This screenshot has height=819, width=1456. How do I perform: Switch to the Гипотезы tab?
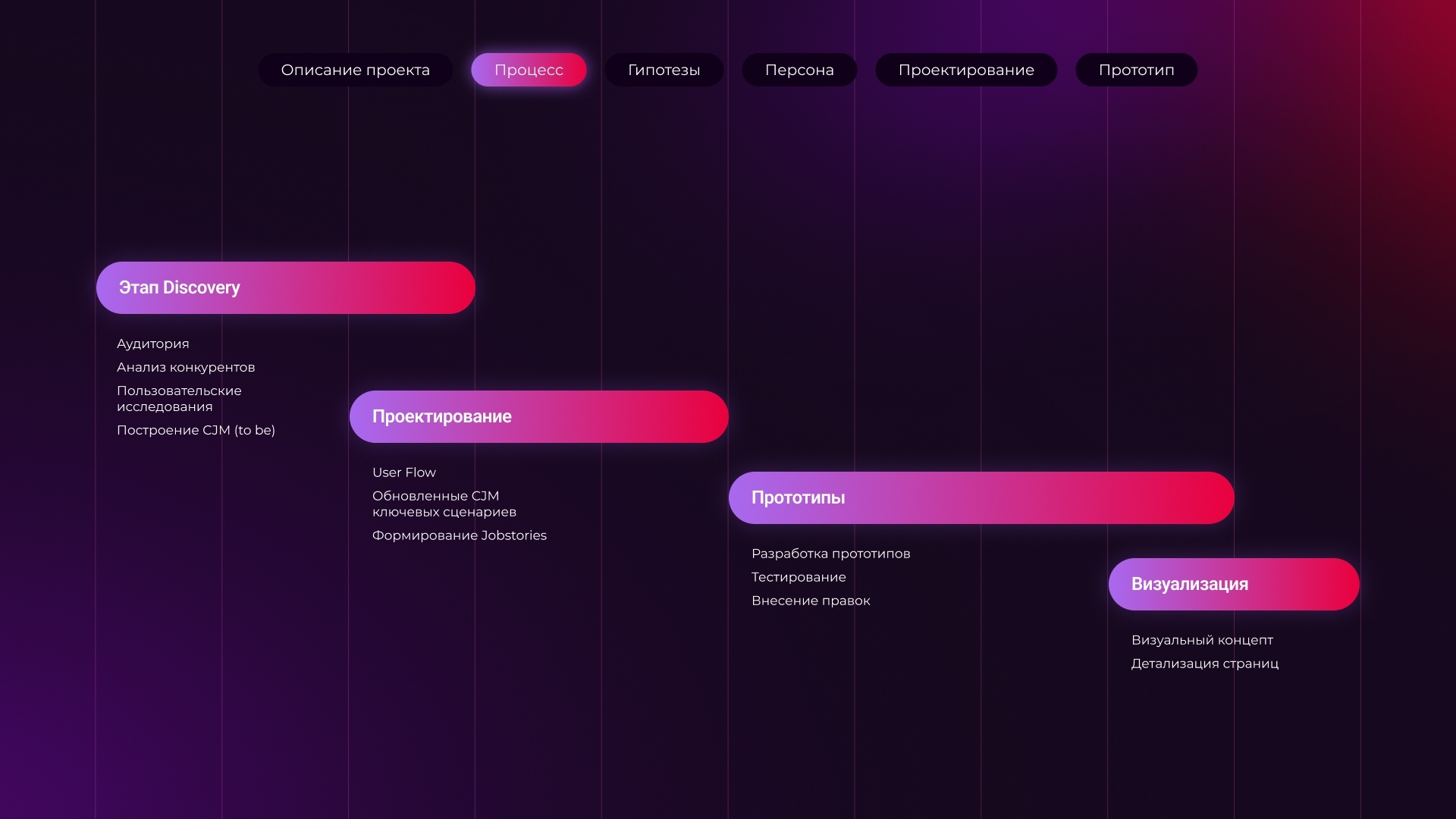click(x=664, y=70)
